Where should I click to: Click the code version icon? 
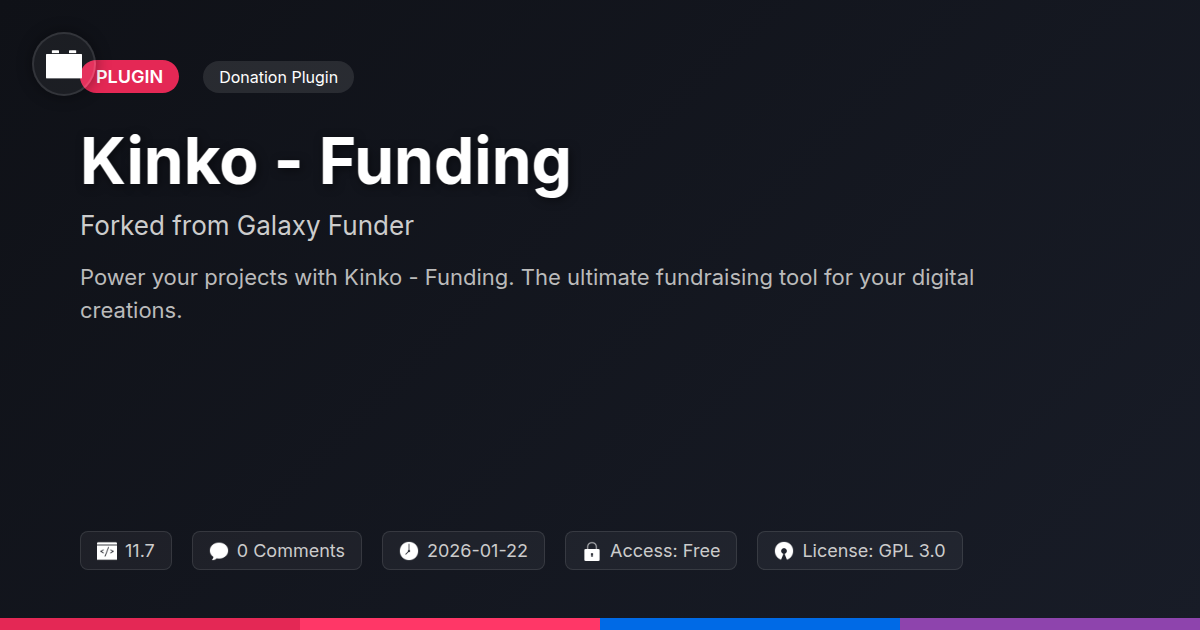(107, 551)
